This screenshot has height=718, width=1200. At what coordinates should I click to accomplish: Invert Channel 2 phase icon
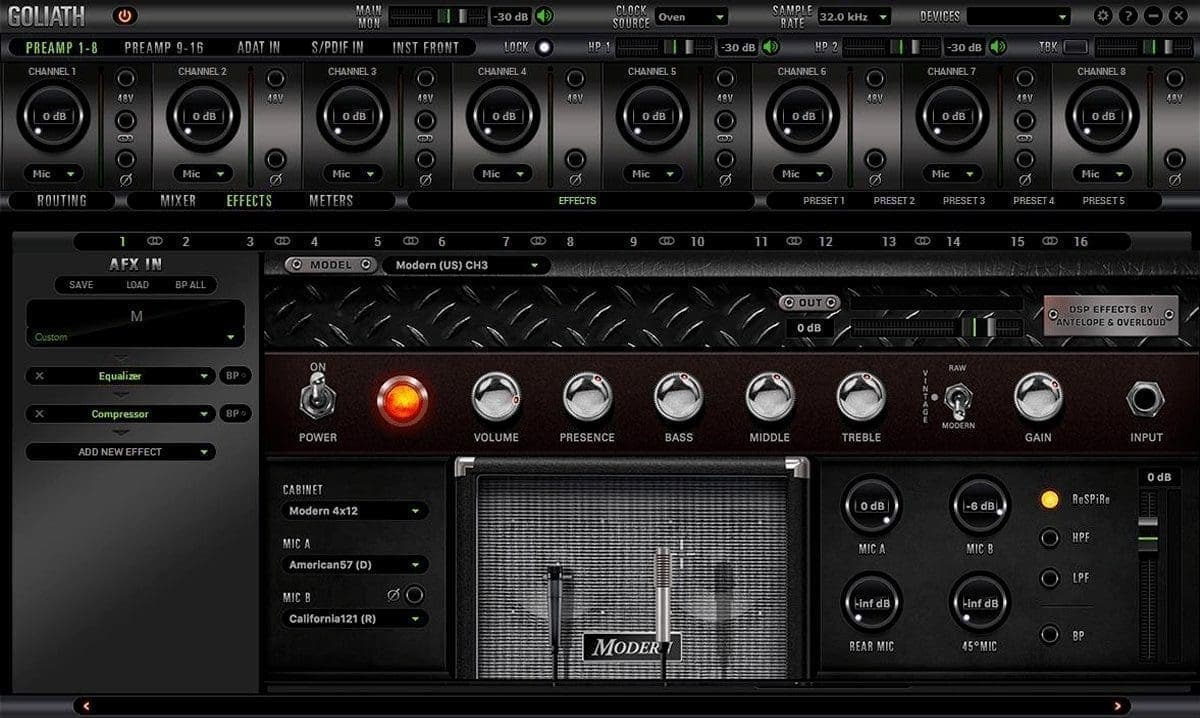point(275,160)
